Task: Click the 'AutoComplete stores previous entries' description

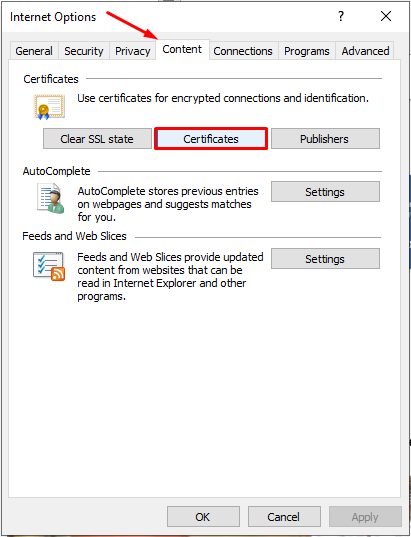Action: coord(168,204)
